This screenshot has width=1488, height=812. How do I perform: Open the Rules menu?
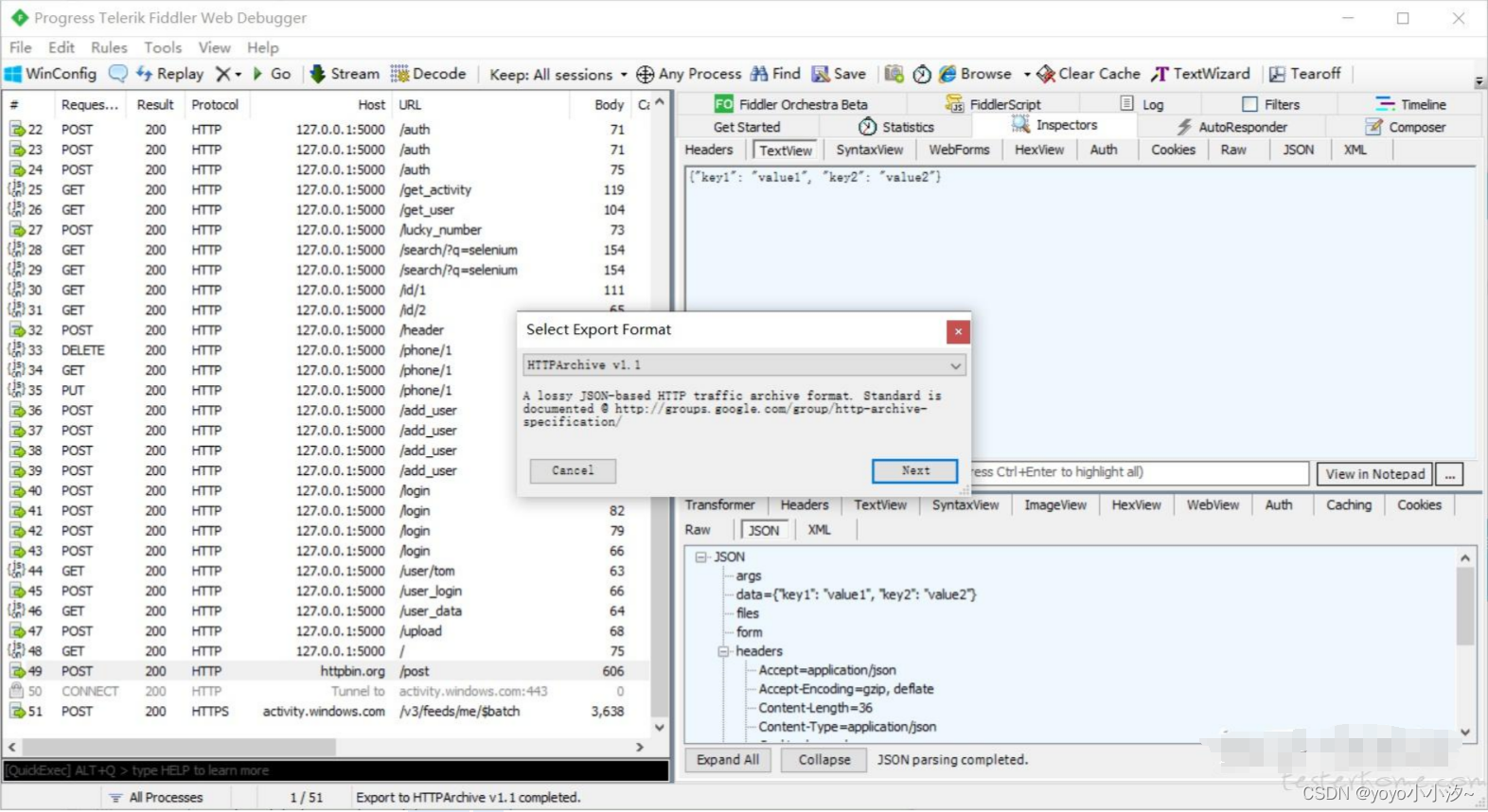(x=109, y=47)
